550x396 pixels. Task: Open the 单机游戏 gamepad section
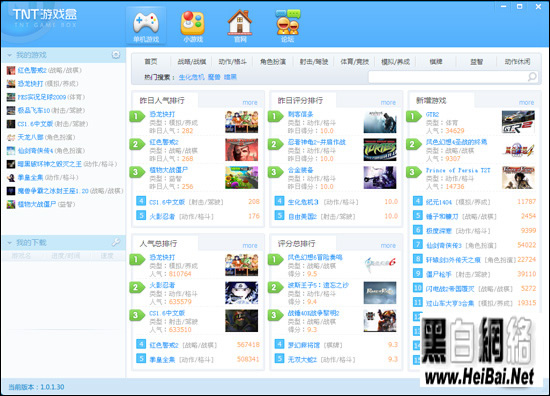point(146,26)
